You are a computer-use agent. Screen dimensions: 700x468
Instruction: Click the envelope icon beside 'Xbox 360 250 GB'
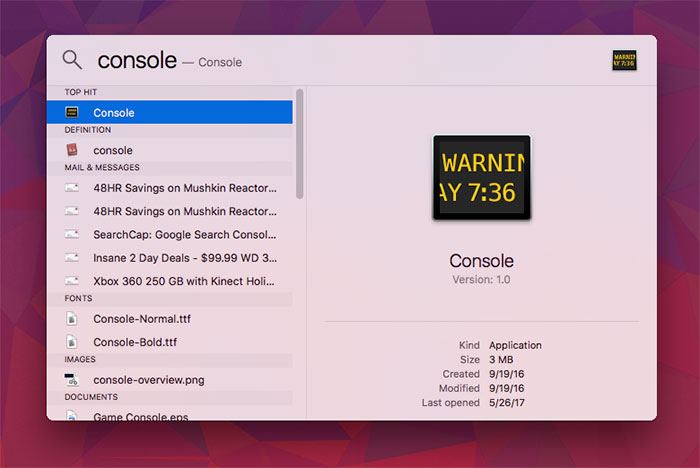(x=72, y=281)
